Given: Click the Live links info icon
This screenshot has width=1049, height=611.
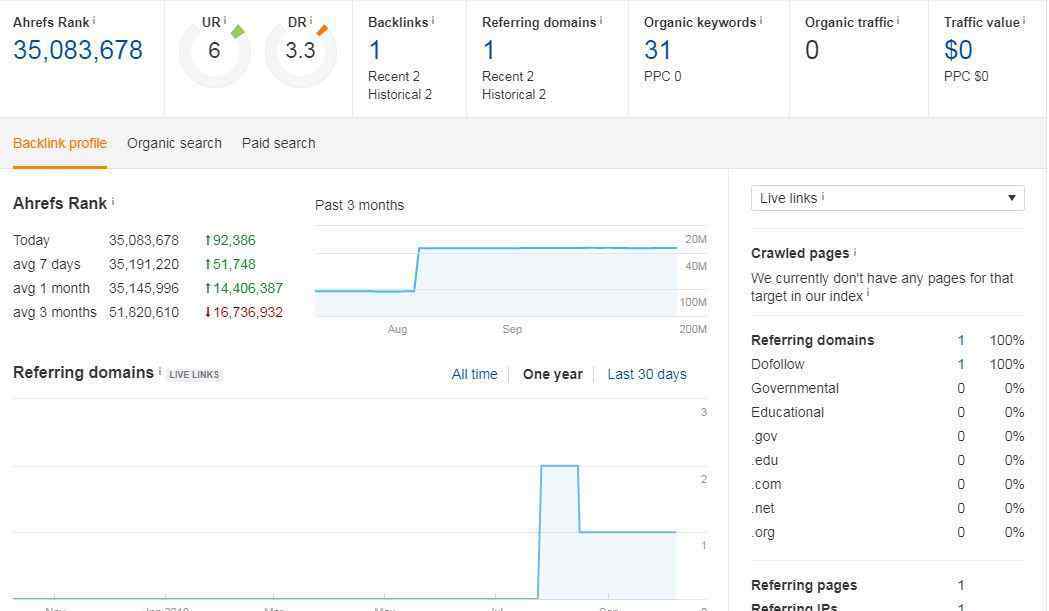Looking at the screenshot, I should pyautogui.click(x=823, y=196).
